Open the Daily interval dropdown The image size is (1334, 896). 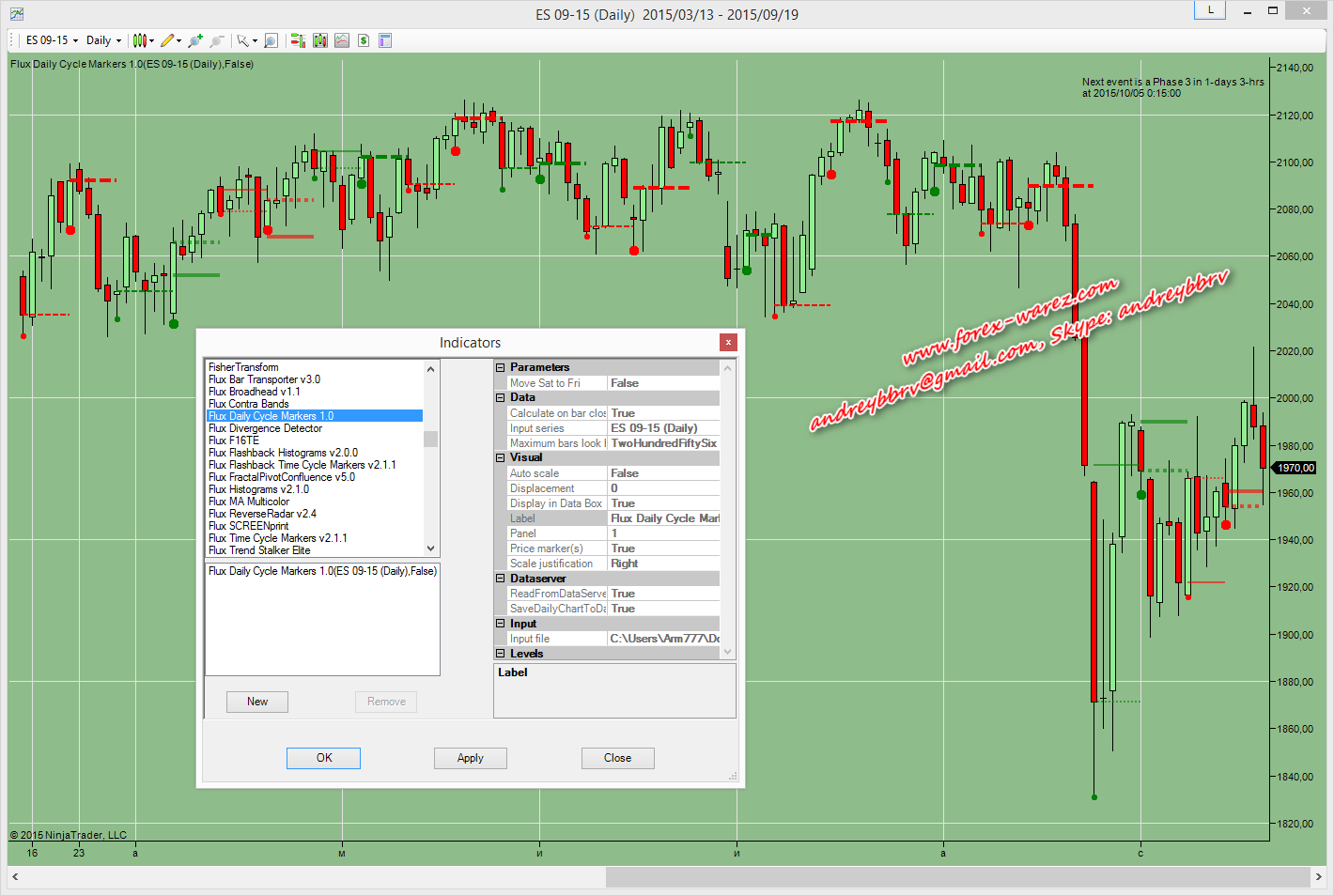pyautogui.click(x=103, y=40)
